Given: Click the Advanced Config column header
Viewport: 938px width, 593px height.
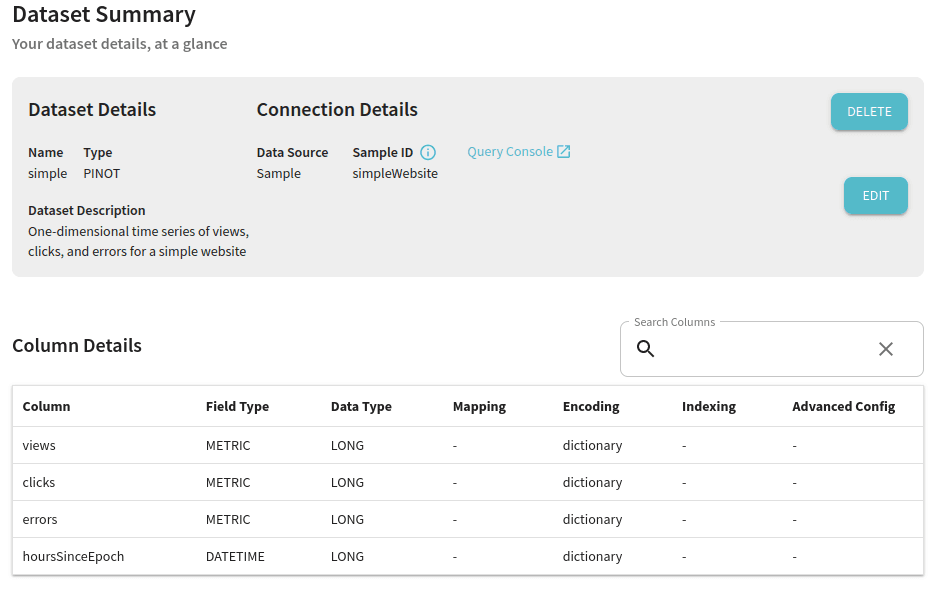Looking at the screenshot, I should coord(843,406).
